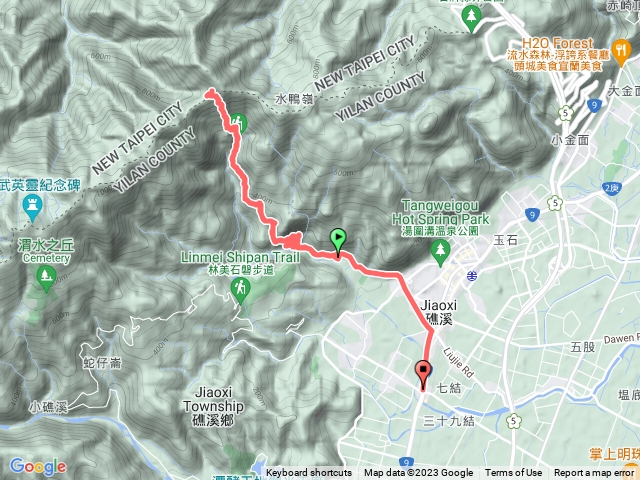
Task: Select the Linmei Shipan Trail hiker icon
Action: pos(240,291)
